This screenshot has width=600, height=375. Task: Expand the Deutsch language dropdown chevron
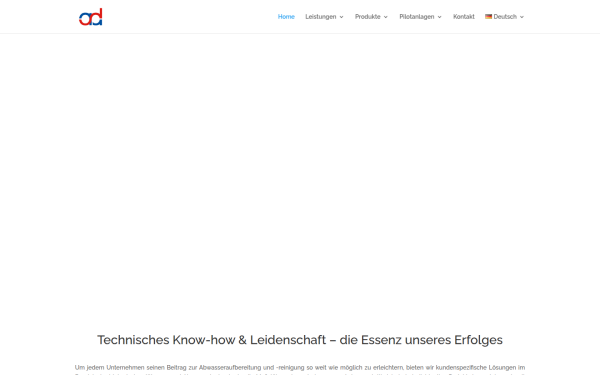point(522,17)
